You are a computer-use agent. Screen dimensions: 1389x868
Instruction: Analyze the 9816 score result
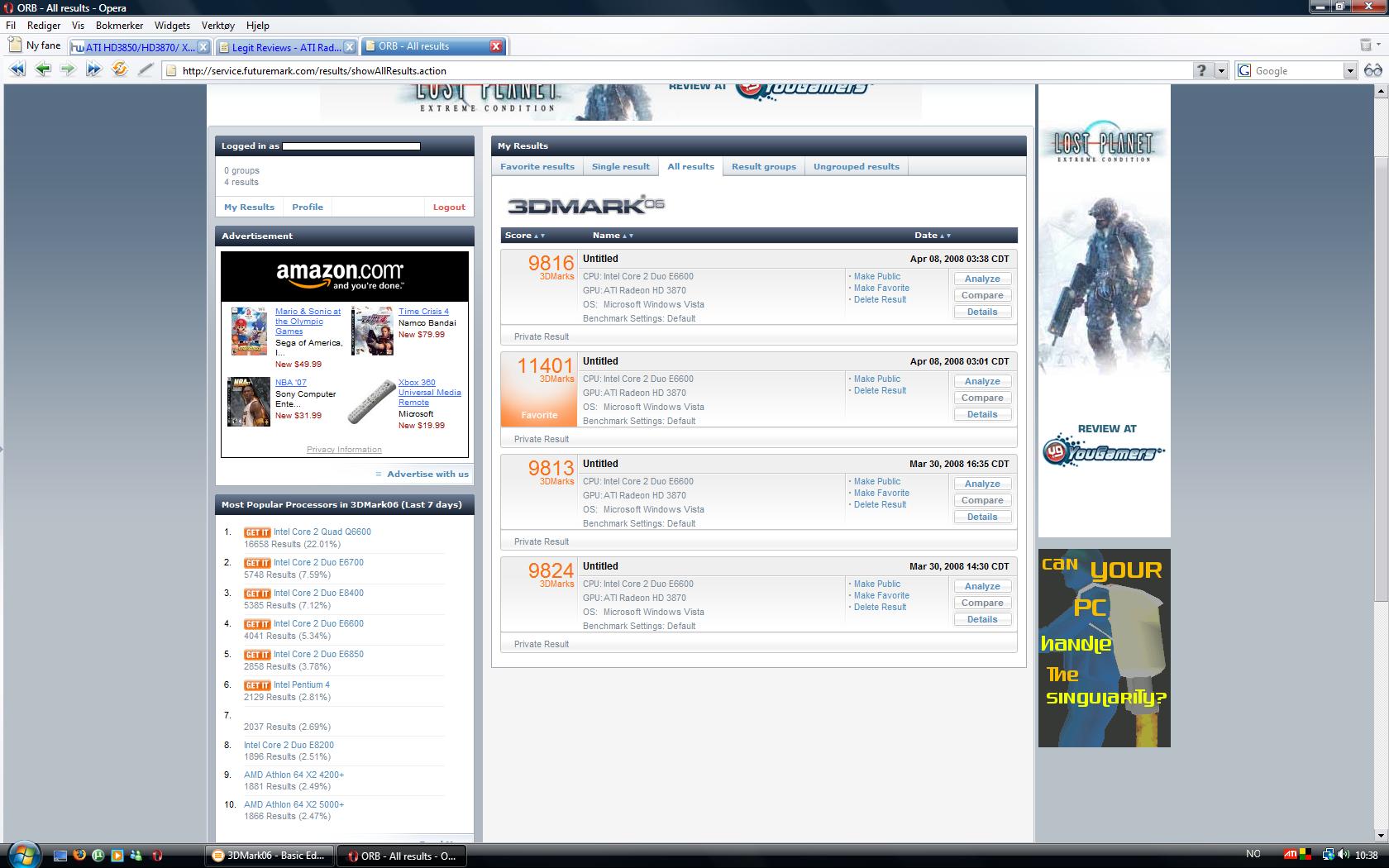(982, 279)
